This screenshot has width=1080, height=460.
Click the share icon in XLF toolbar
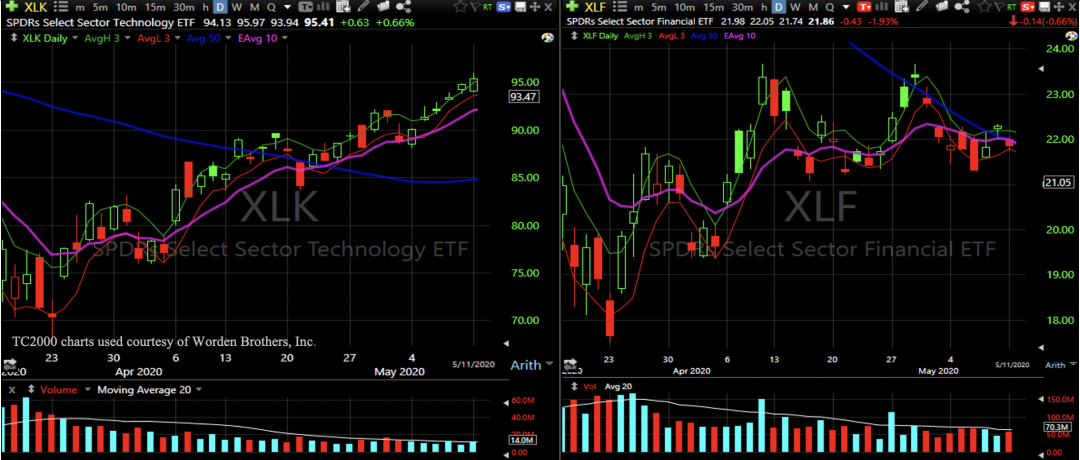coord(962,7)
